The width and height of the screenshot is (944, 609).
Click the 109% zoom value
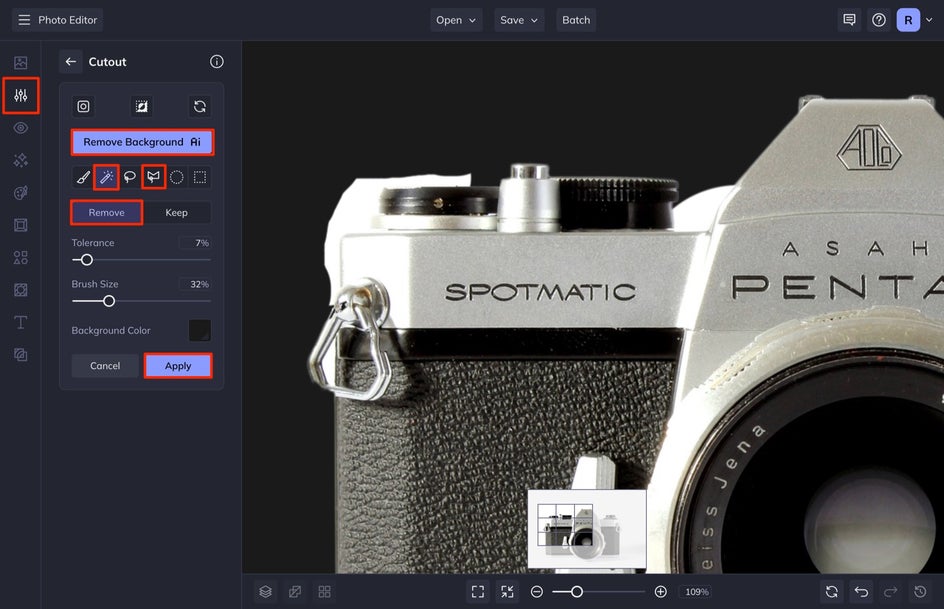(x=697, y=592)
